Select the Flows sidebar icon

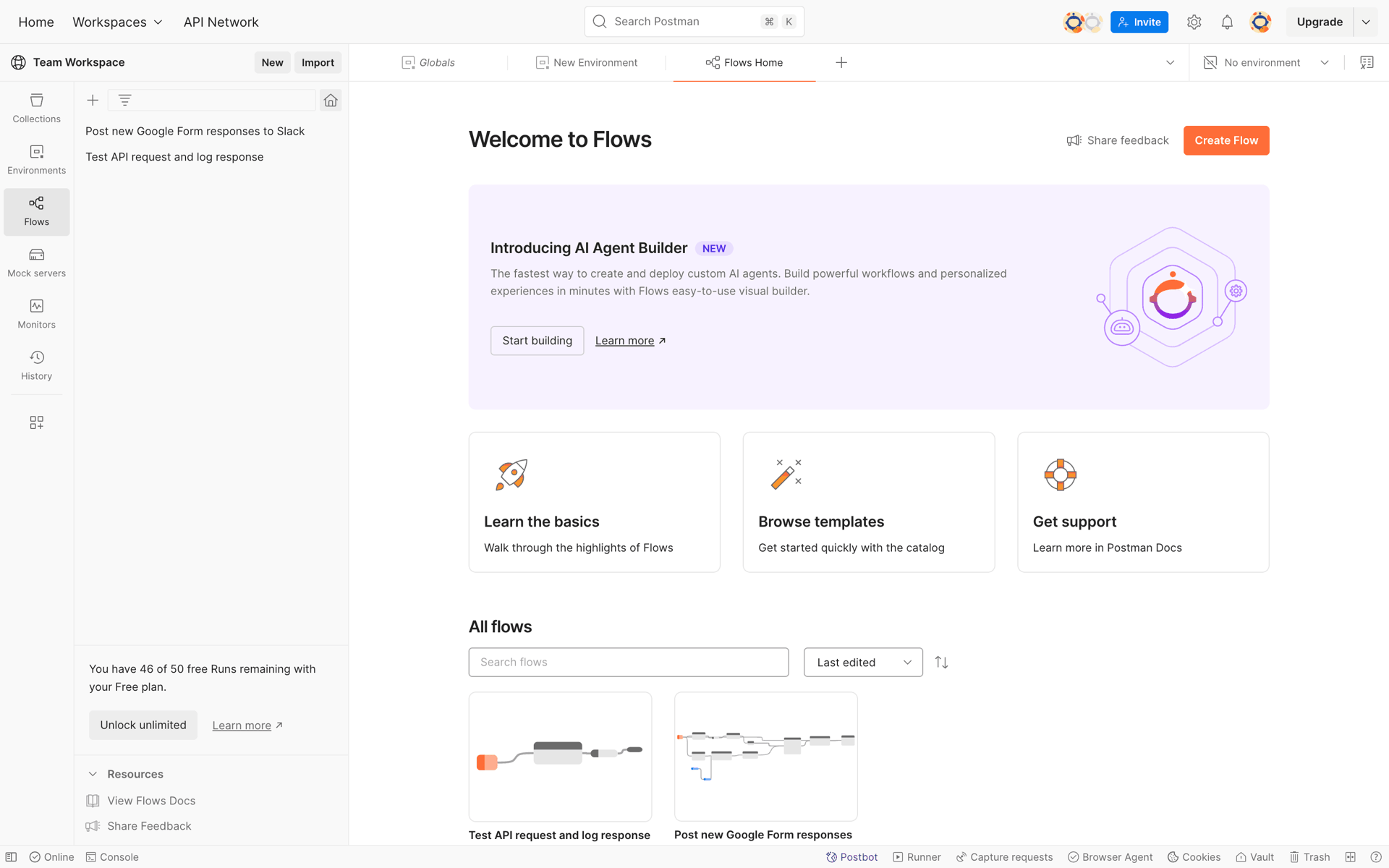[36, 211]
